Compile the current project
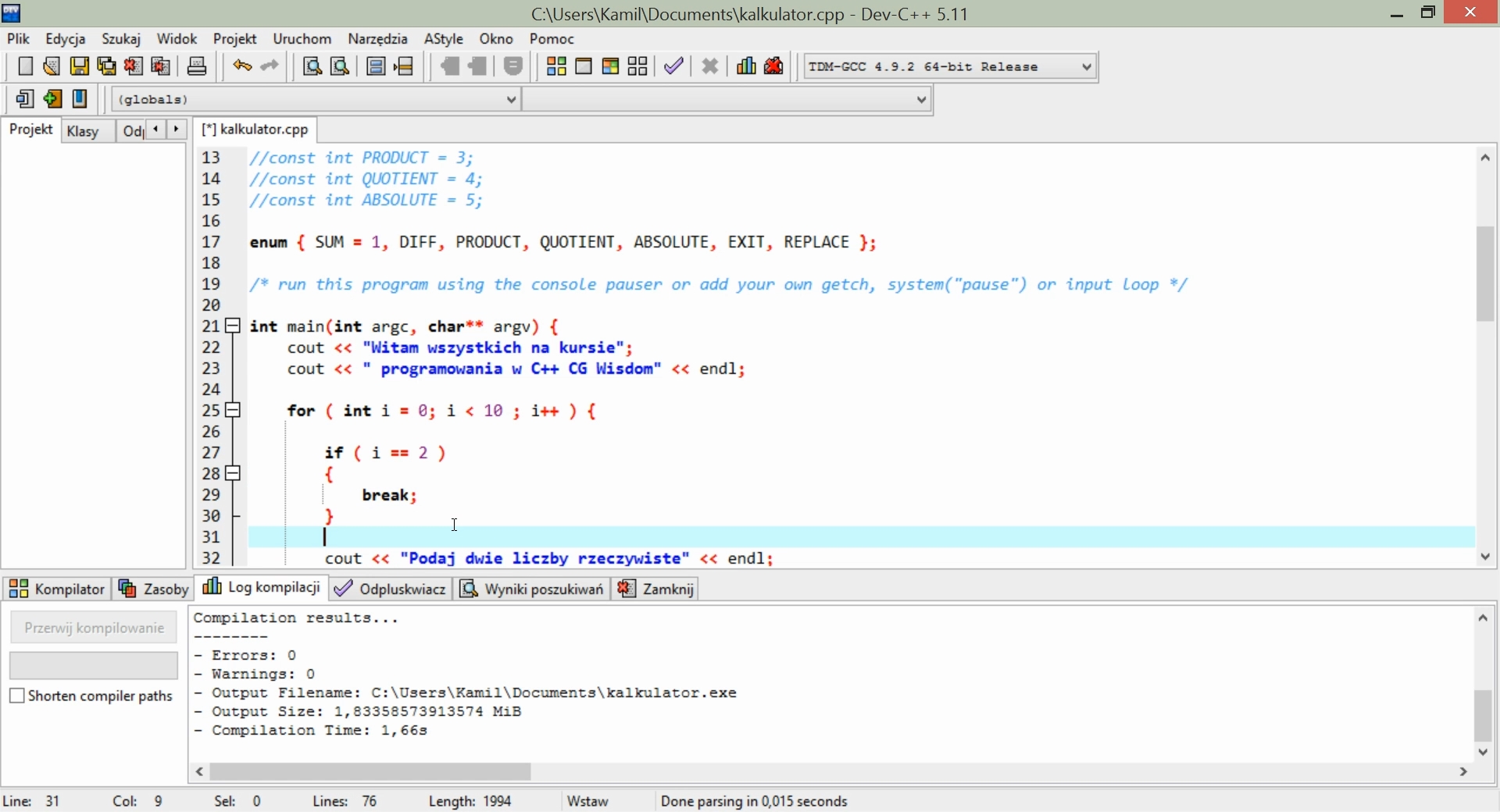Viewport: 1500px width, 812px height. click(x=557, y=66)
